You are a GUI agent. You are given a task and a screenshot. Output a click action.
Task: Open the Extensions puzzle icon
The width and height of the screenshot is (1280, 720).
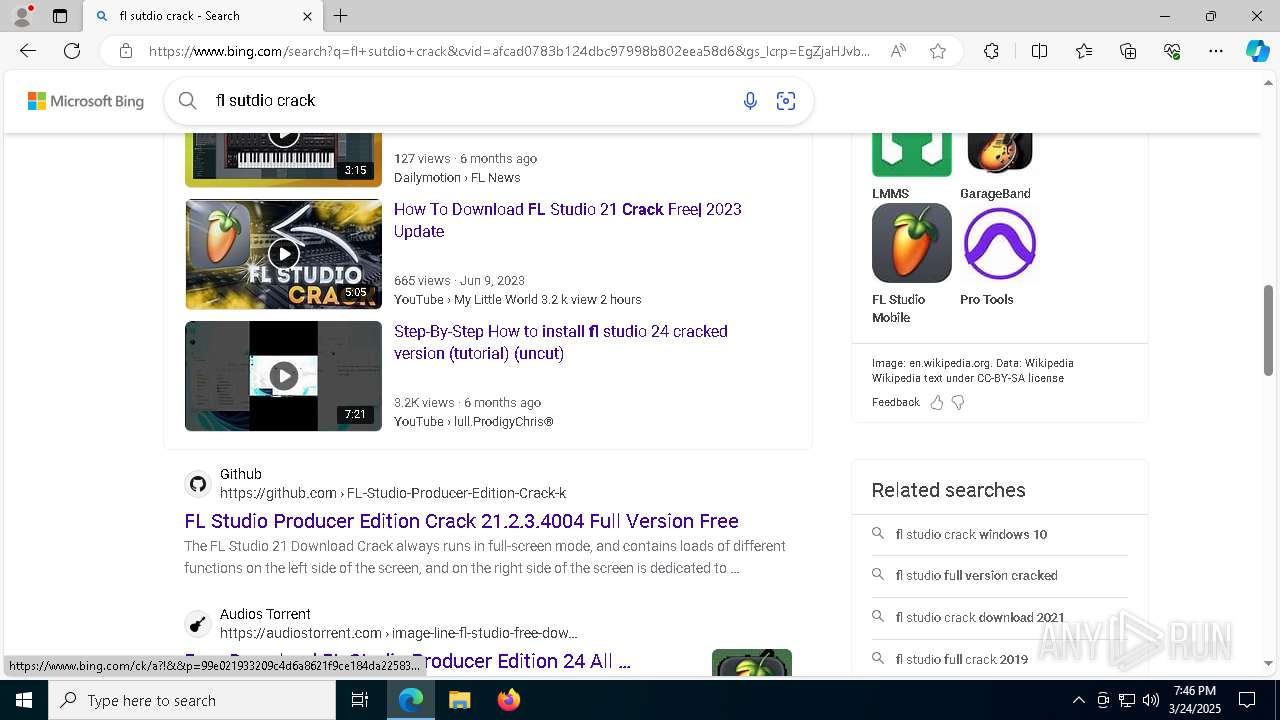991,51
